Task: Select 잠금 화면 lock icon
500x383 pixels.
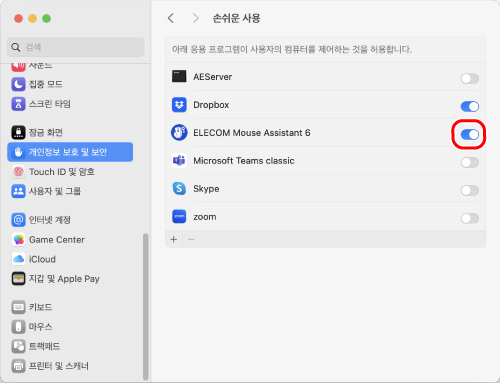Action: point(18,132)
